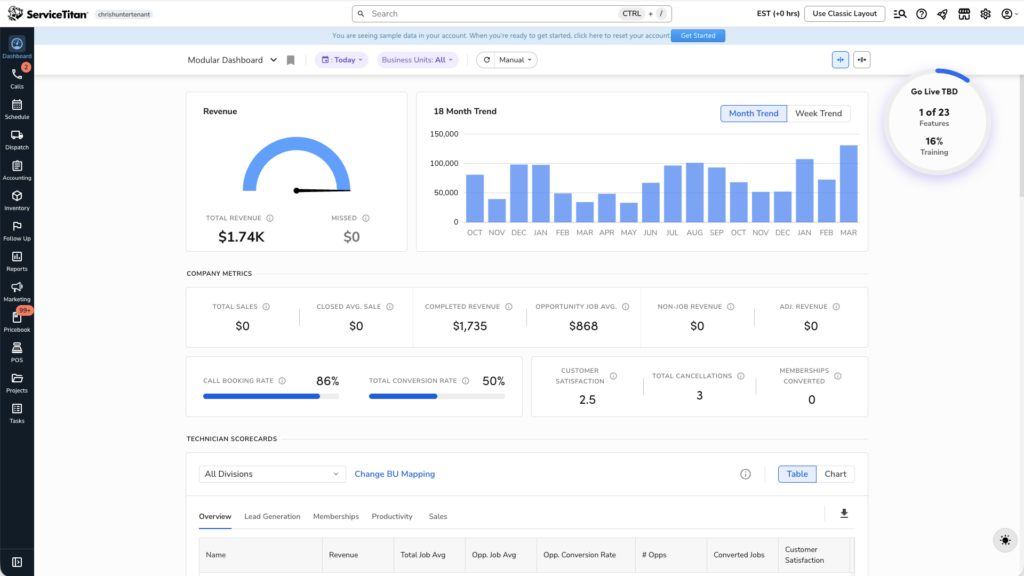Open the All Divisions dropdown
Screen dimensions: 1024x576
[272, 474]
